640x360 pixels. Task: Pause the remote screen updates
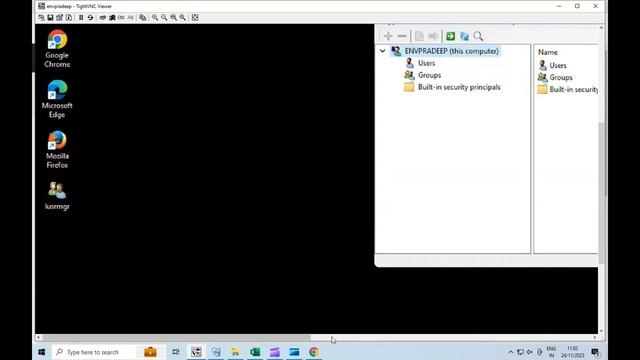tap(81, 18)
